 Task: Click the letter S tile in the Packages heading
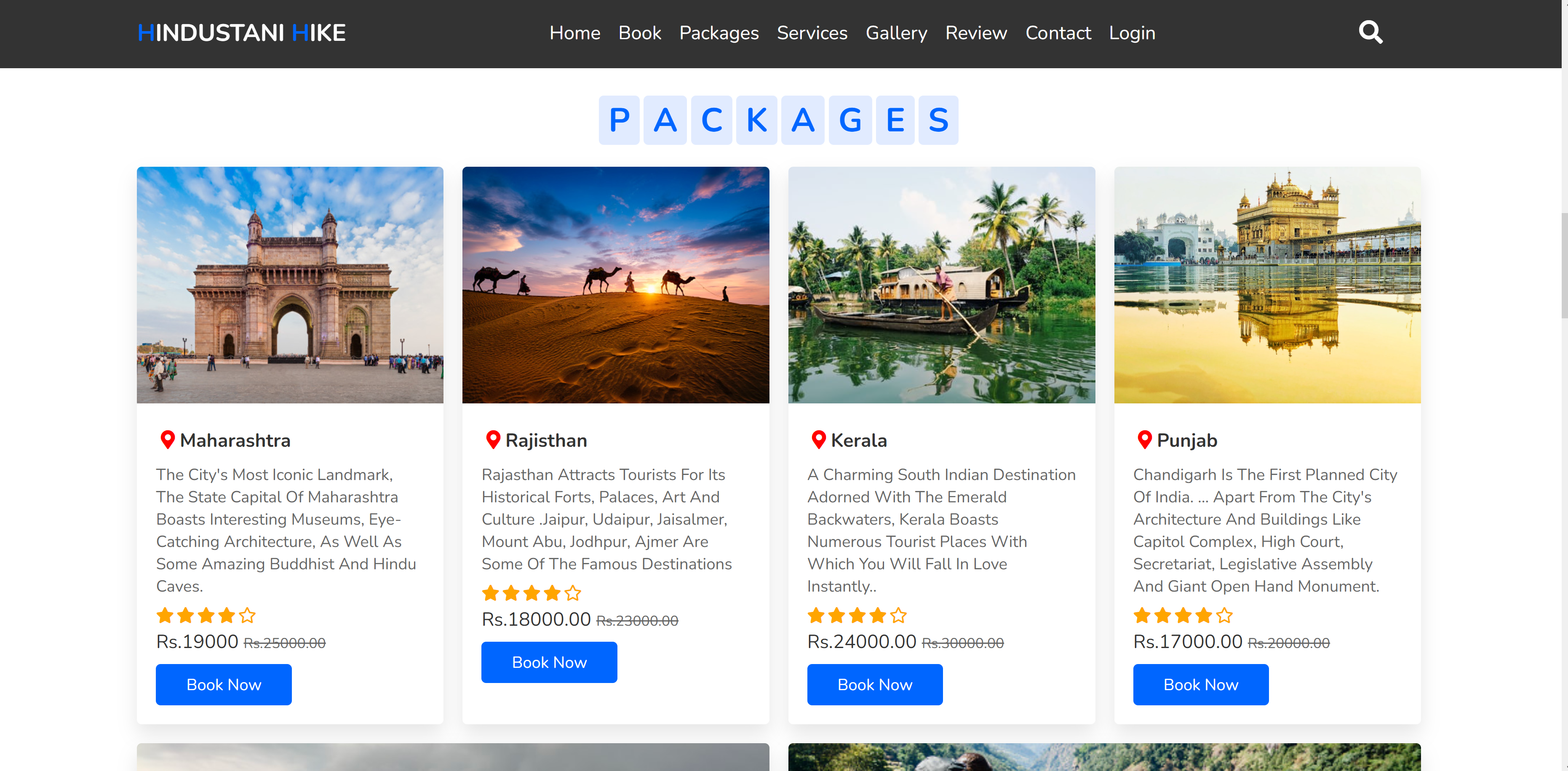click(938, 120)
